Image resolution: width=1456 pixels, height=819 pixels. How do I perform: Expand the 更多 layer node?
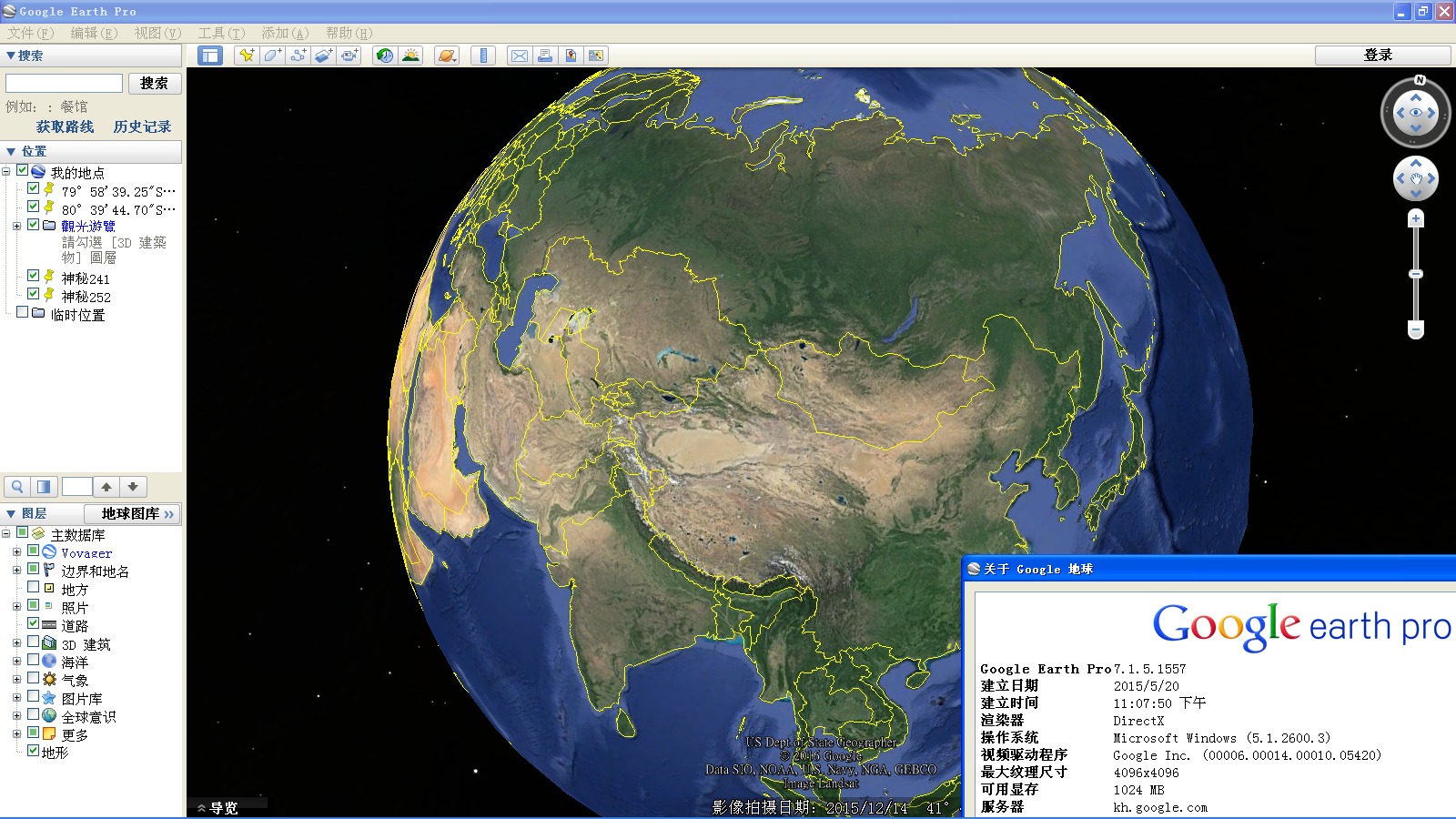coord(16,733)
